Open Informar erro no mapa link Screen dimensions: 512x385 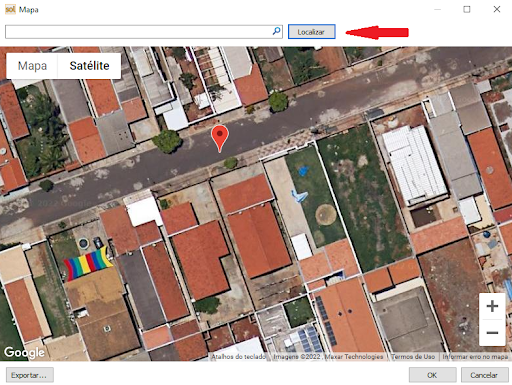pyautogui.click(x=475, y=357)
